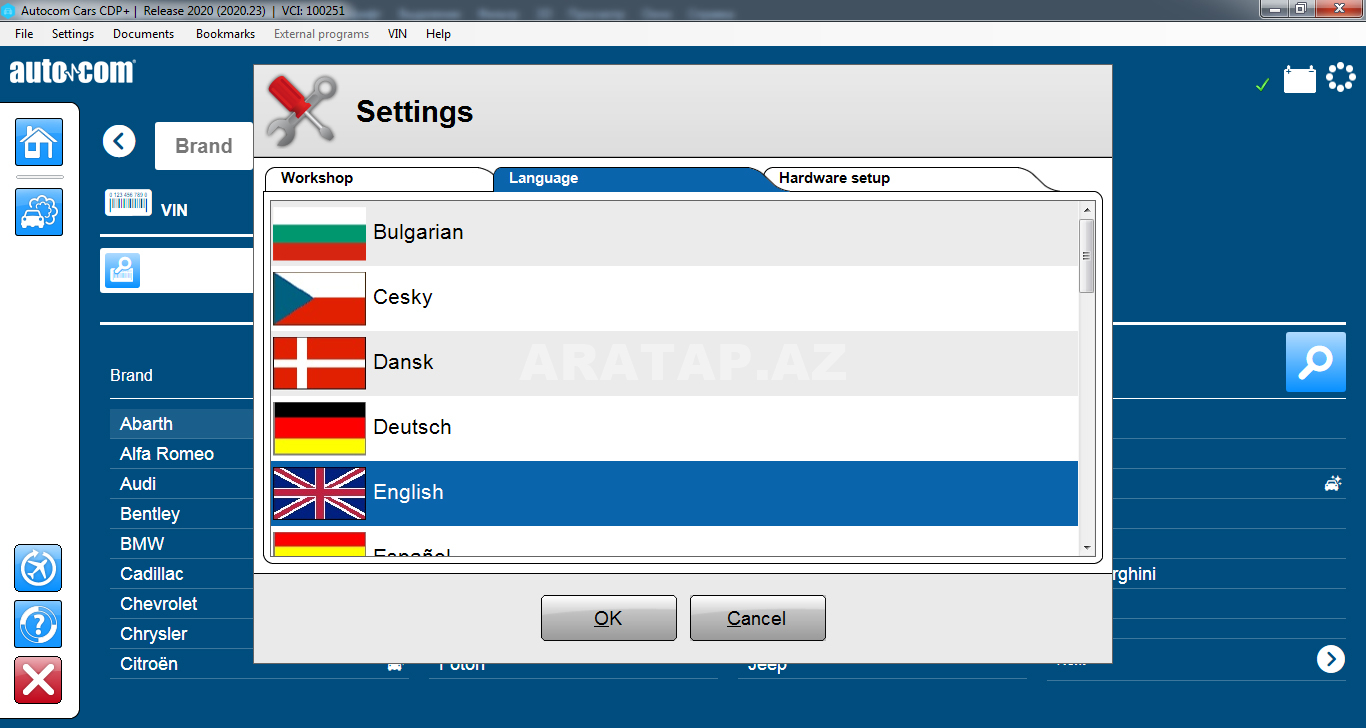Select the United Kingdom flag icon
This screenshot has width=1366, height=728.
[x=319, y=493]
